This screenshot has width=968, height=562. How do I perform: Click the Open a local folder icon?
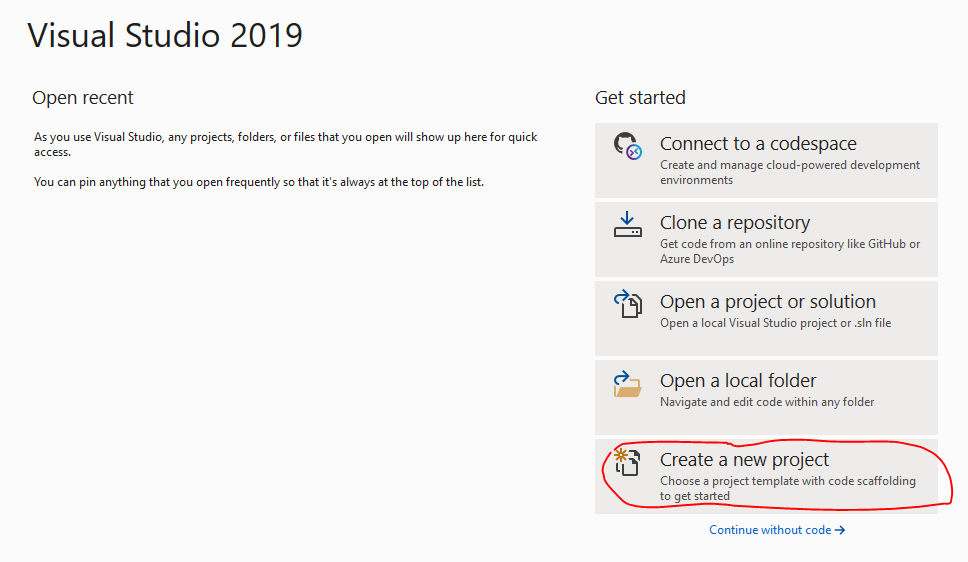tap(627, 384)
